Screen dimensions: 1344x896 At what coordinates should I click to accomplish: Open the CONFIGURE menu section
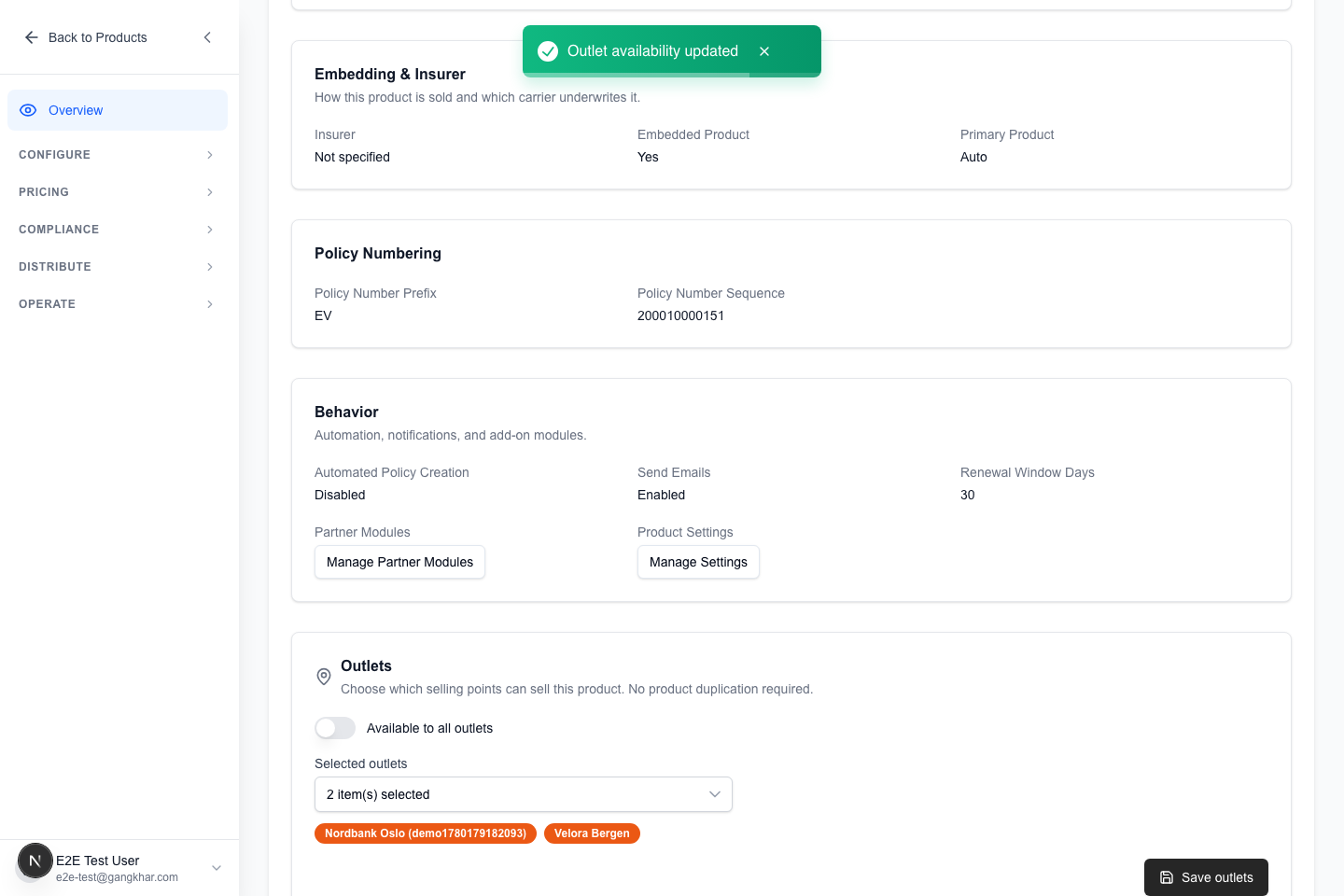click(x=118, y=155)
